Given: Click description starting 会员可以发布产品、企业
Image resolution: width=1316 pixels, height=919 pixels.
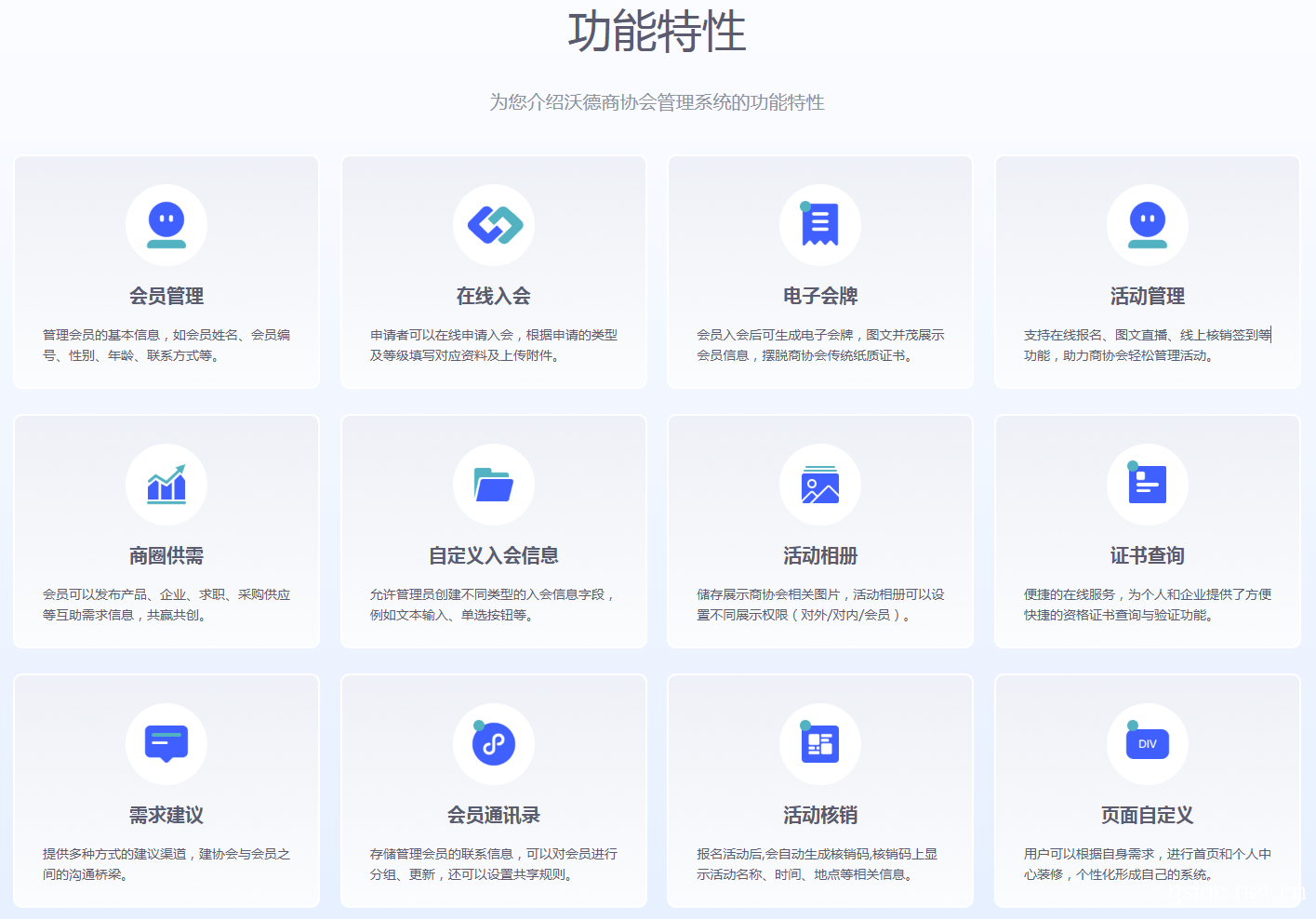Looking at the screenshot, I should coord(166,605).
